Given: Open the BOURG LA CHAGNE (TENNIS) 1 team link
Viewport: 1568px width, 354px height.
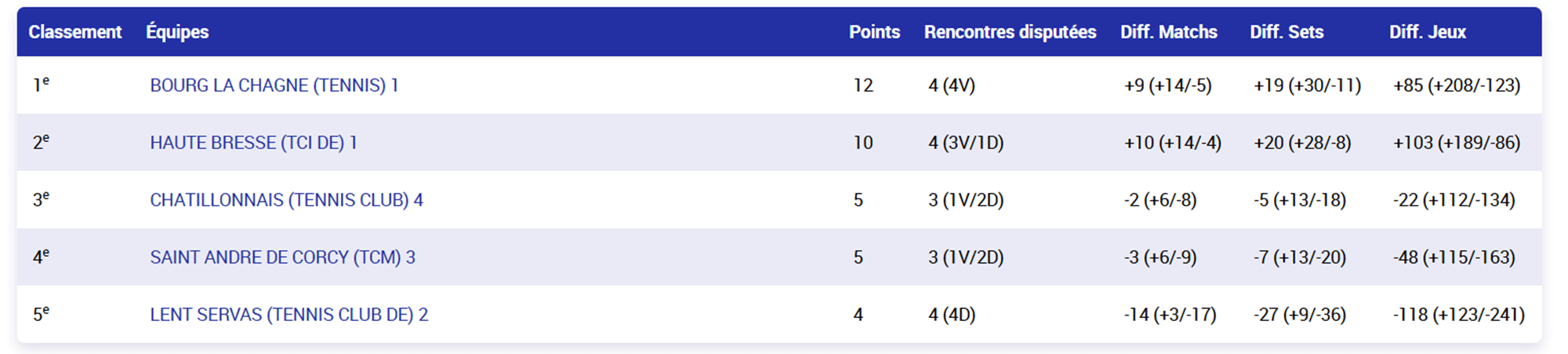Looking at the screenshot, I should coord(274,86).
